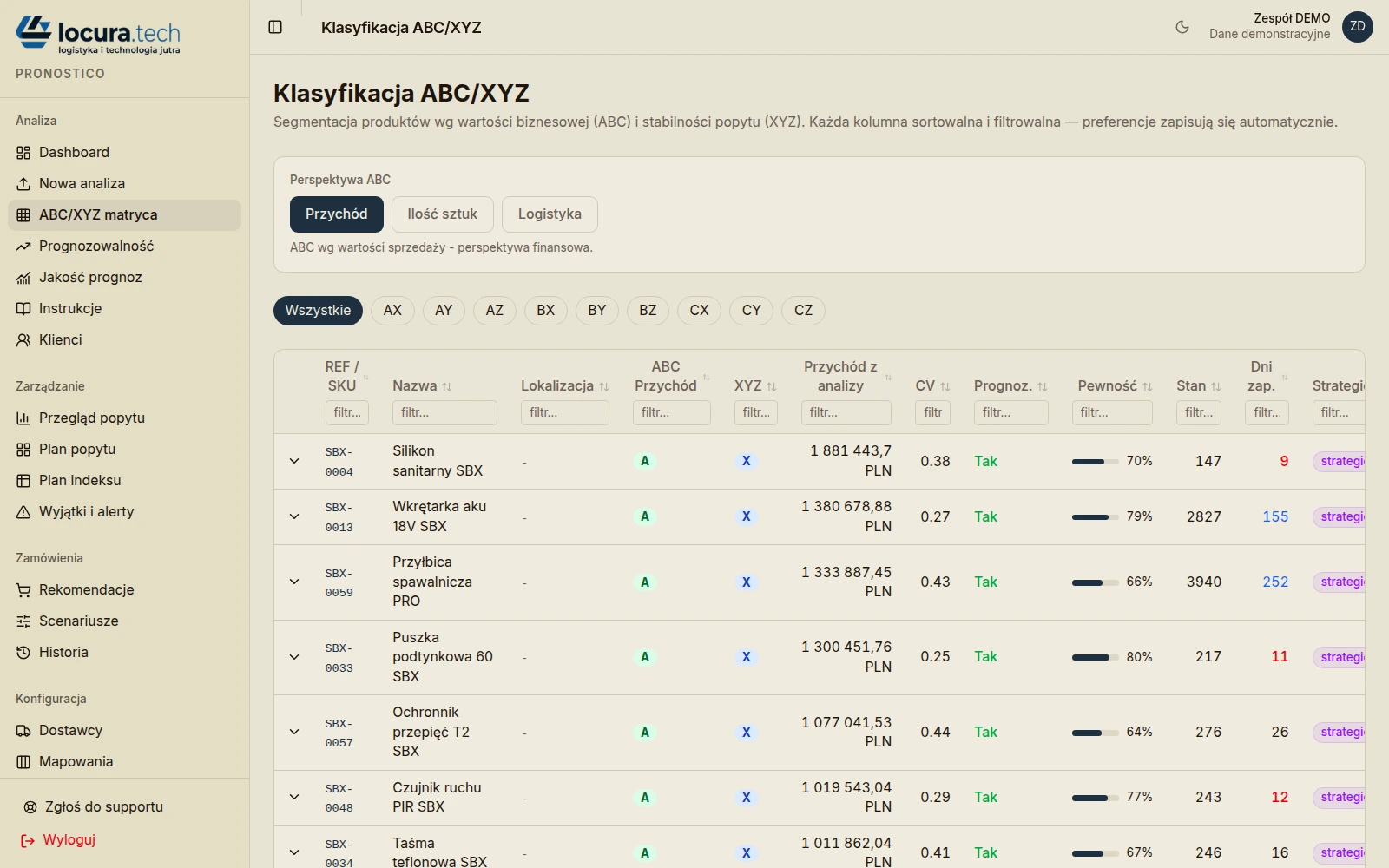1389x868 pixels.
Task: Select the Logistyka perspective
Action: click(x=550, y=214)
